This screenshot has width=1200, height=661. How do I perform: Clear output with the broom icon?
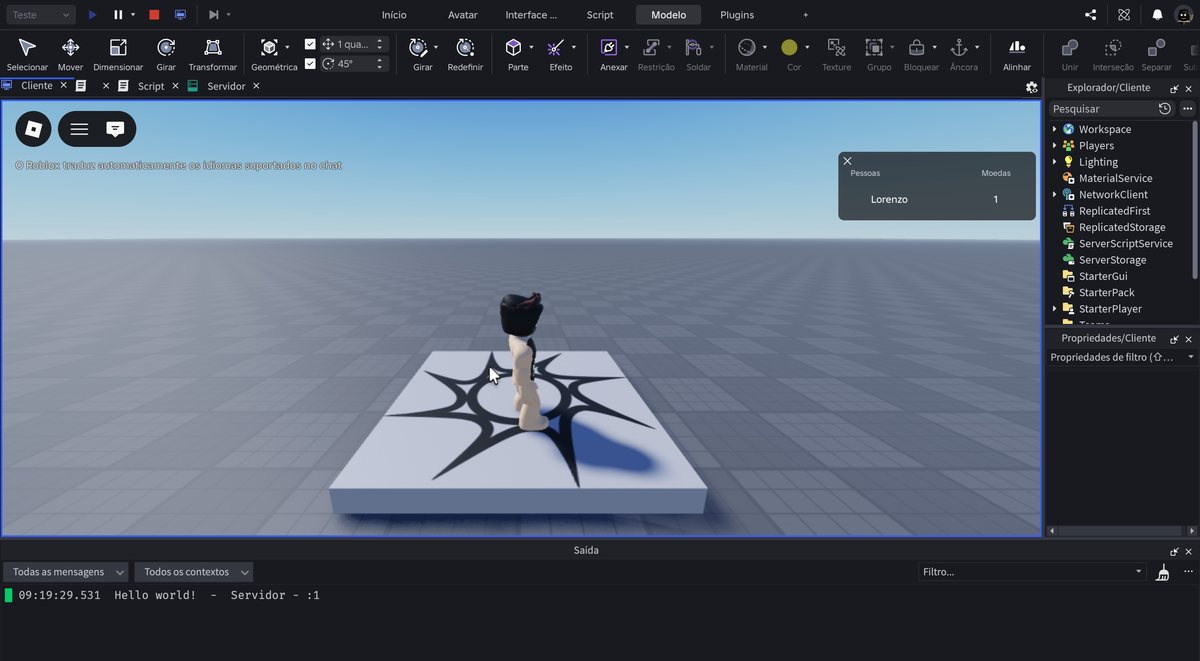point(1163,572)
